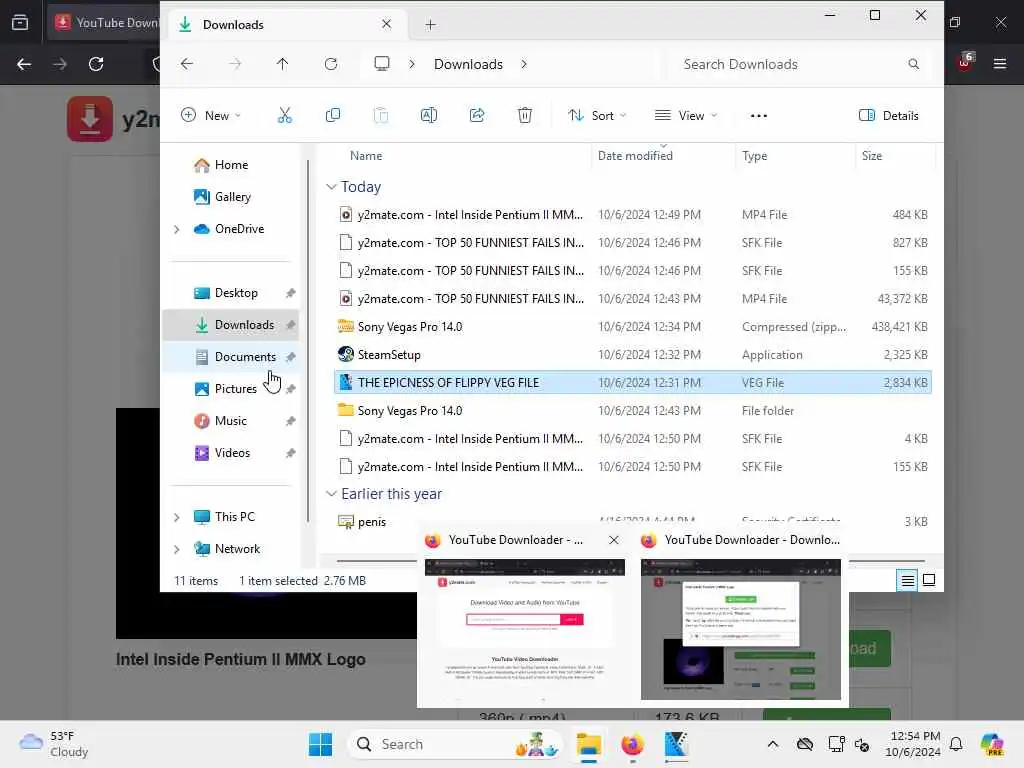Viewport: 1024px width, 768px height.
Task: Open Firefox from the taskbar
Action: click(x=632, y=744)
